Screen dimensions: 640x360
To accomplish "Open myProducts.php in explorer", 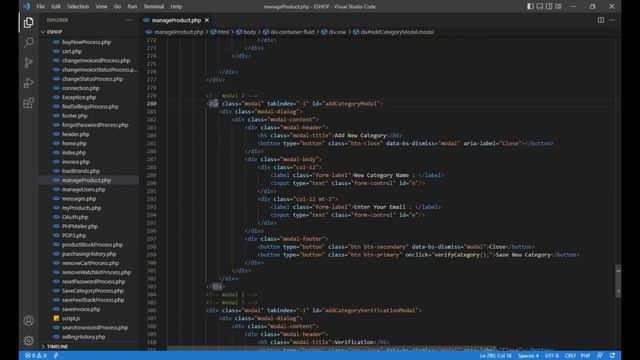I will click(81, 208).
